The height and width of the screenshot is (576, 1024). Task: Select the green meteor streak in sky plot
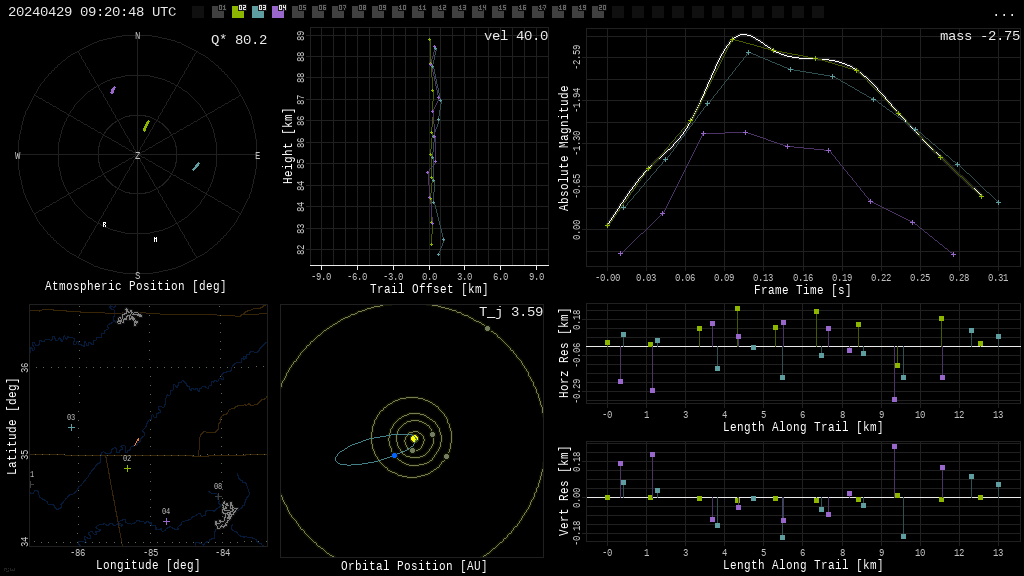coord(146,126)
